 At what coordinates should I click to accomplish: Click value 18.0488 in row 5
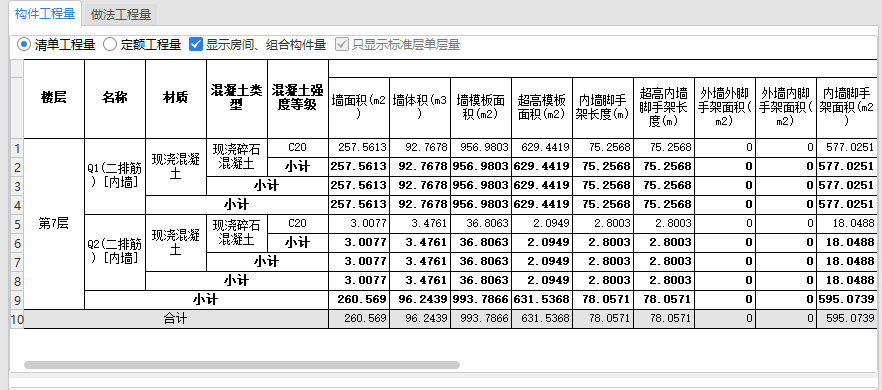coord(846,224)
